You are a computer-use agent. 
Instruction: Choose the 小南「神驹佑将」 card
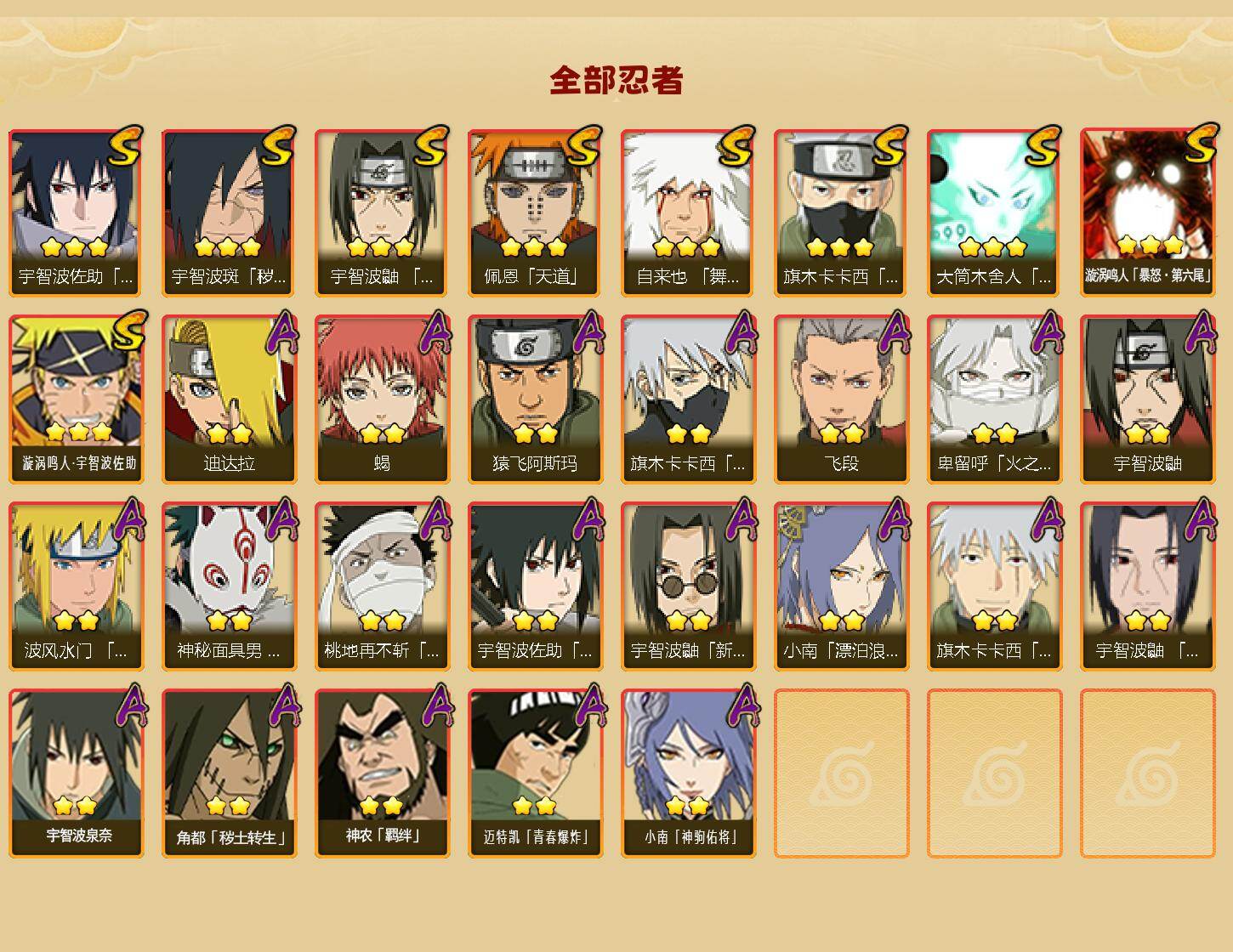(688, 773)
